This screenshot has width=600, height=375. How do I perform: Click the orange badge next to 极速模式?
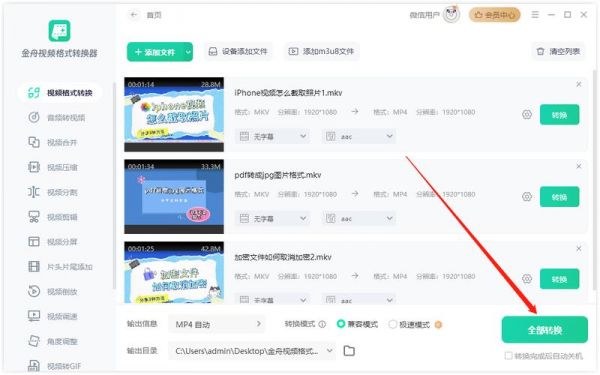click(438, 324)
